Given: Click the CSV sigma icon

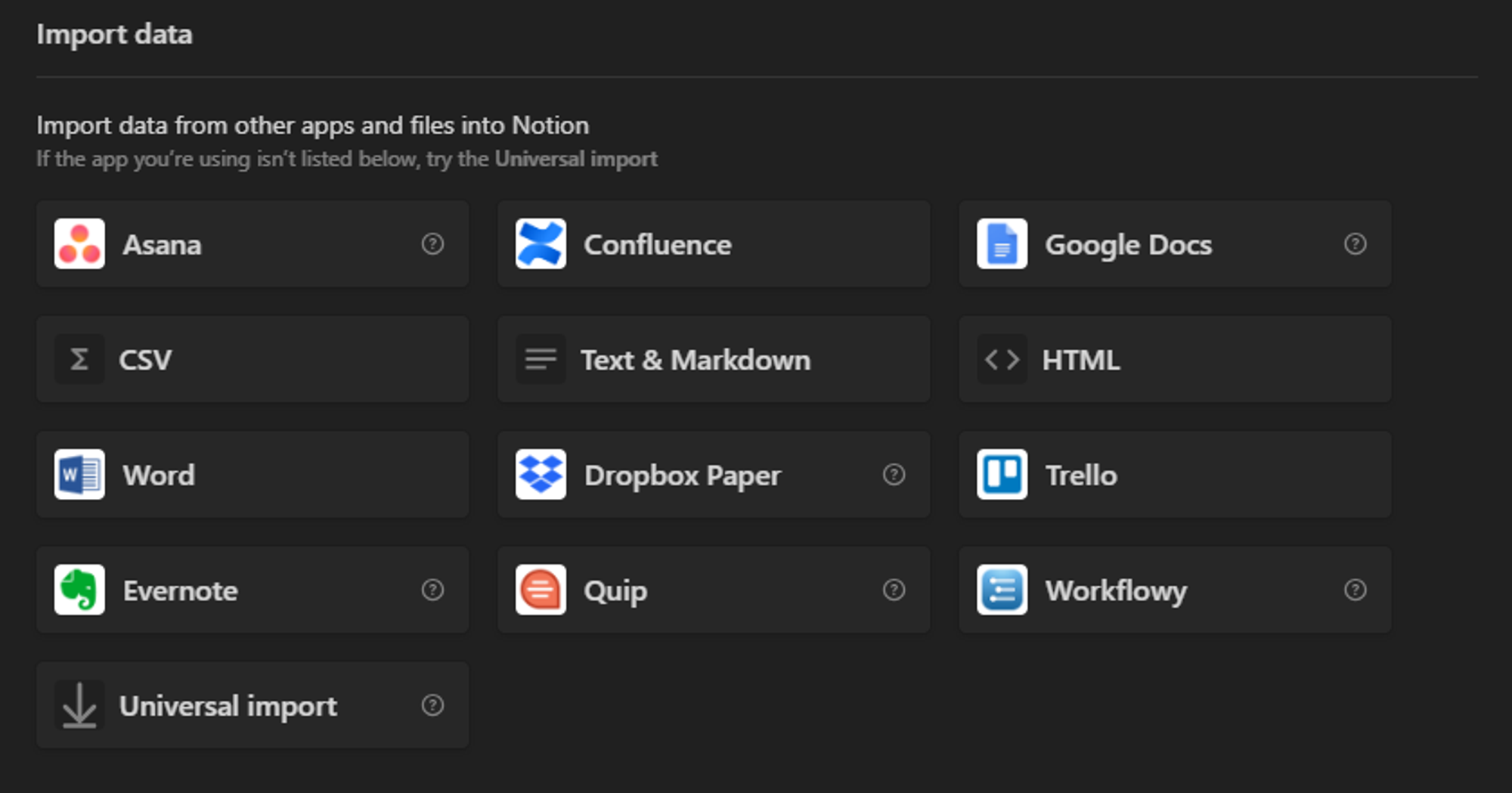Looking at the screenshot, I should [79, 359].
